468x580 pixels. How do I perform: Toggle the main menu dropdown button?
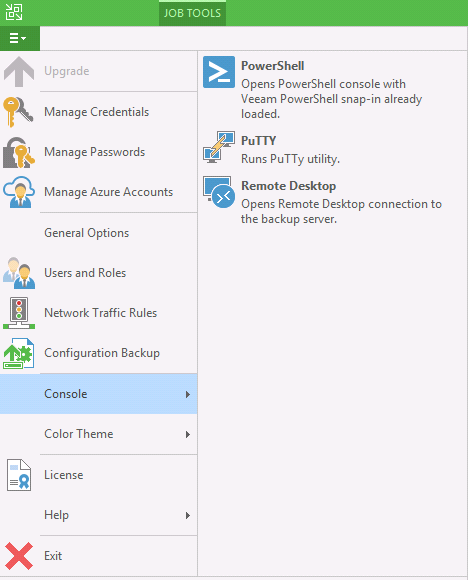20,38
